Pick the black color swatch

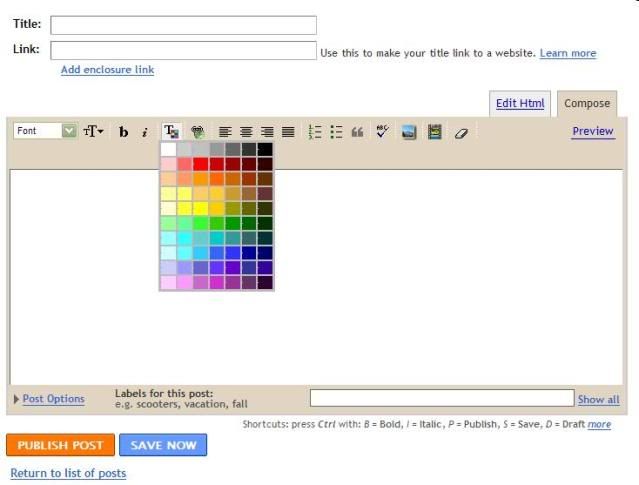click(265, 150)
